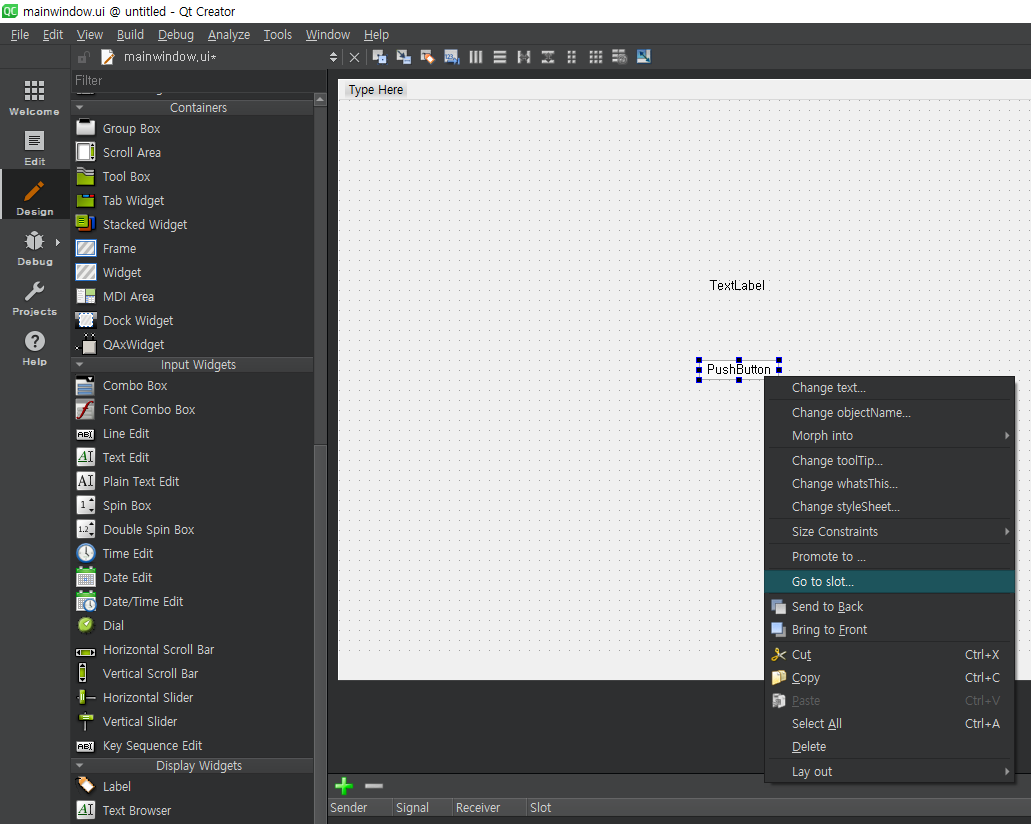Image resolution: width=1031 pixels, height=824 pixels.
Task: Click the TextLabel on the form
Action: (737, 285)
